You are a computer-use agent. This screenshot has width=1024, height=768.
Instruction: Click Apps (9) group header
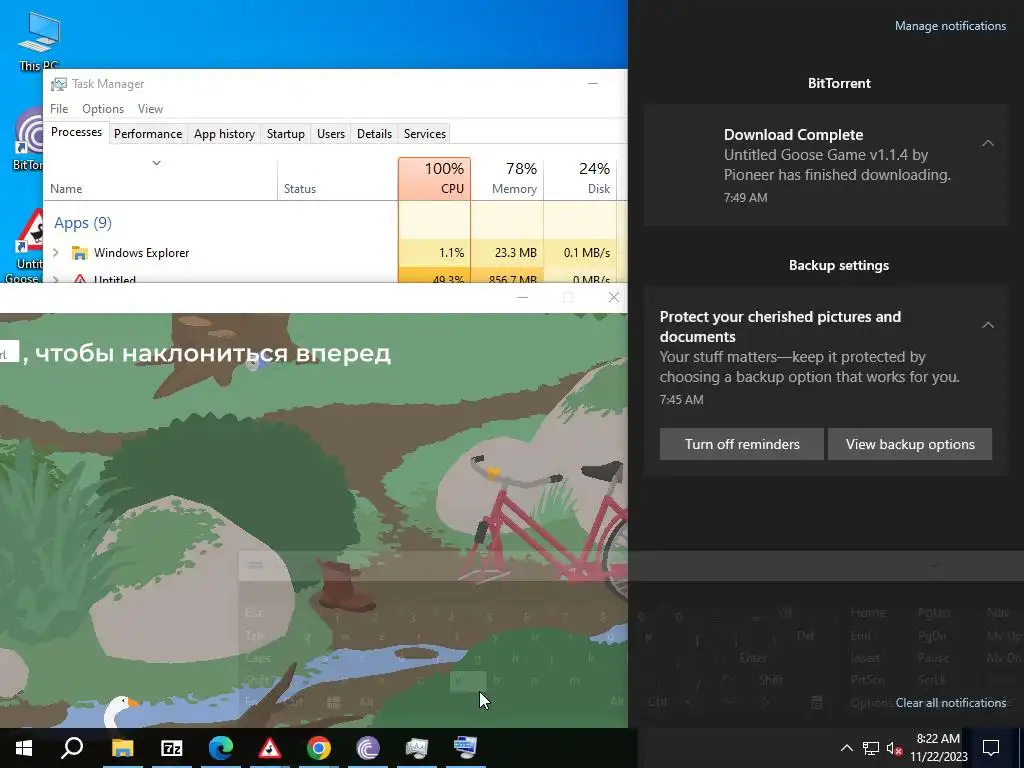click(x=83, y=223)
